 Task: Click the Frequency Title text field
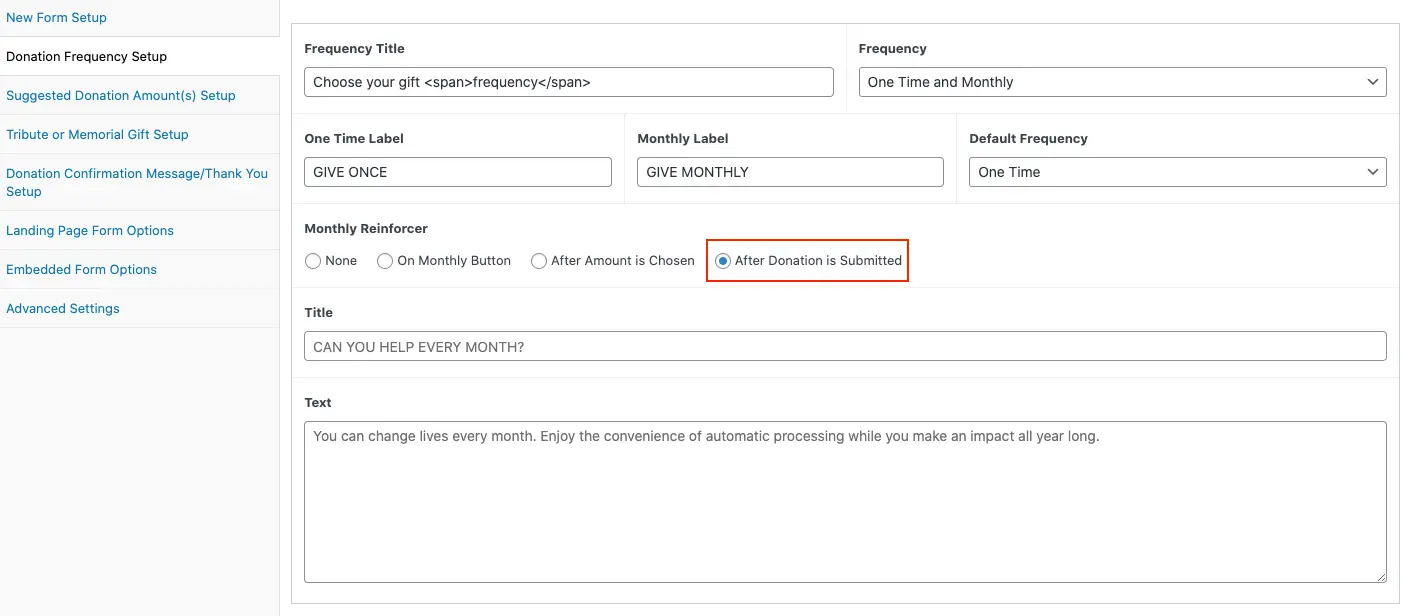(x=568, y=82)
